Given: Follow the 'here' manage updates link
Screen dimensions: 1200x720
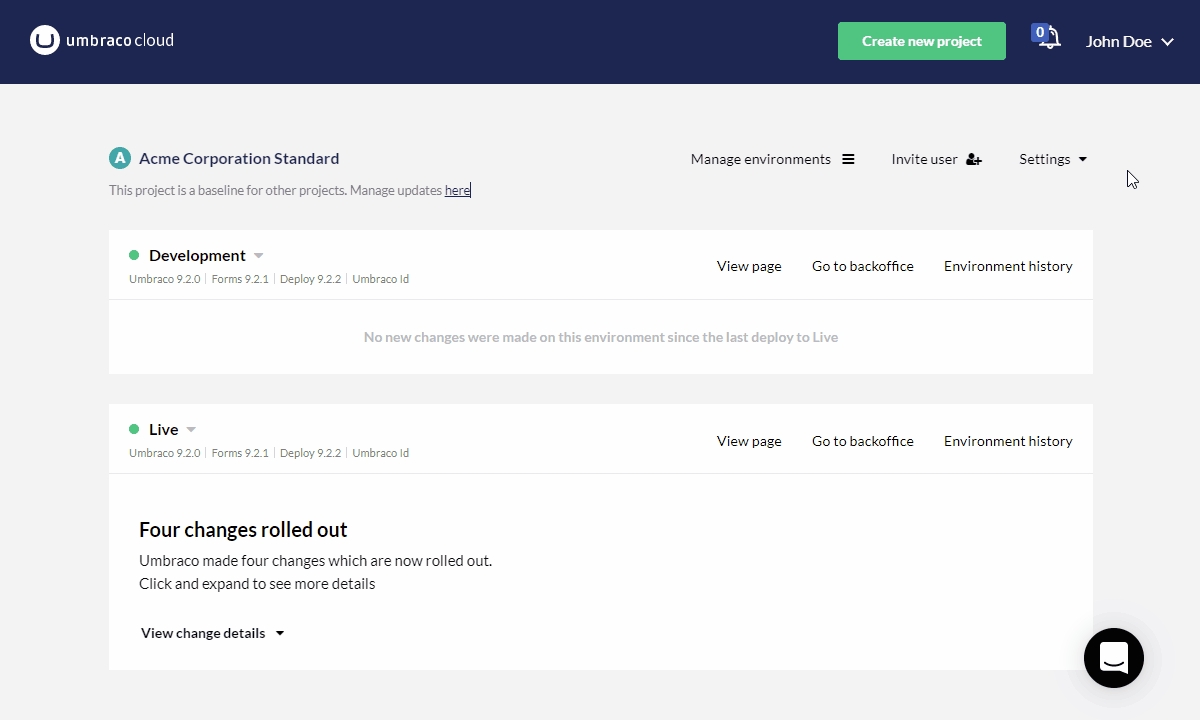Looking at the screenshot, I should click(x=457, y=190).
